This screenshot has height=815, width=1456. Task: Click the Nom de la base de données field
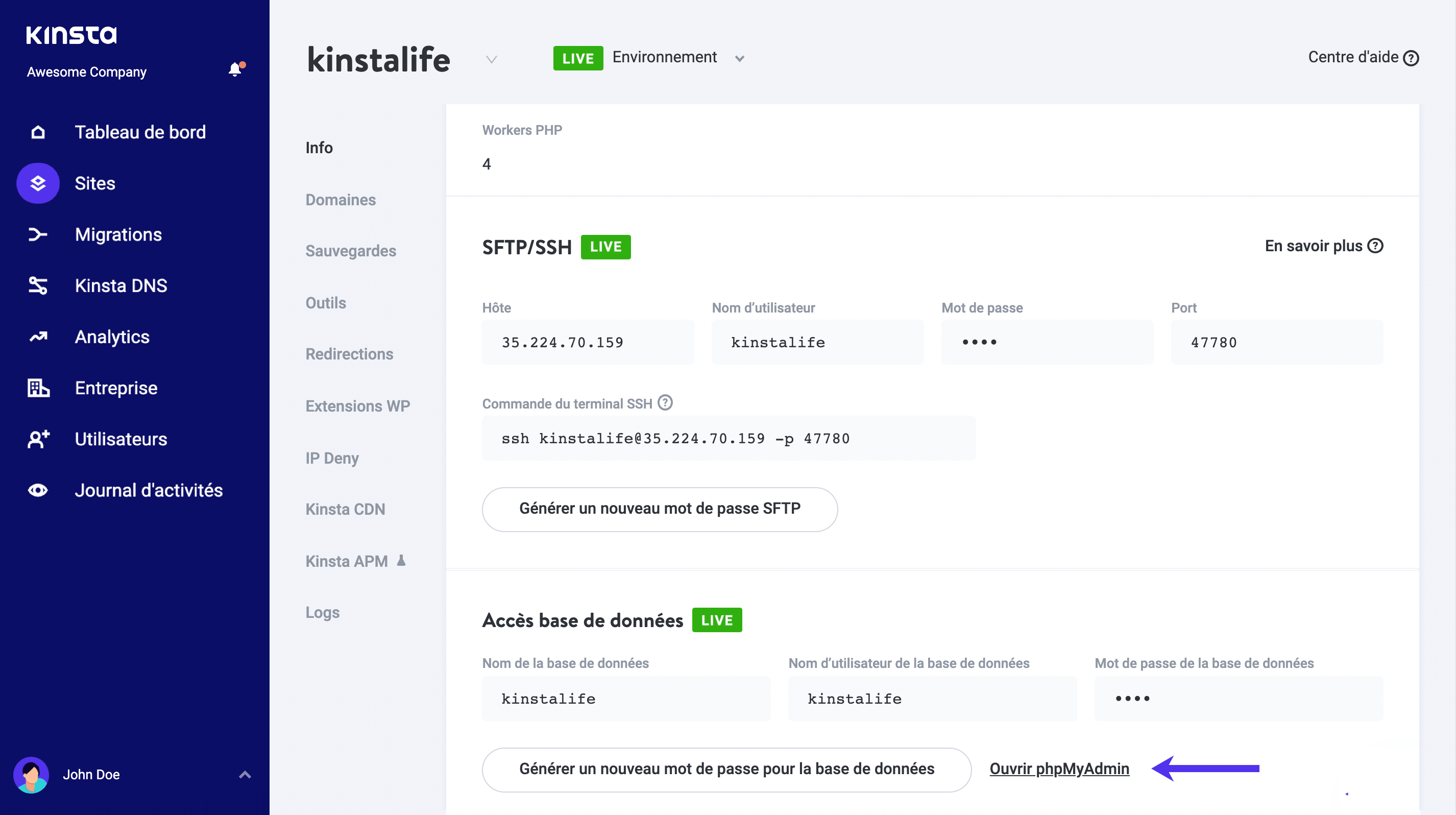click(626, 699)
